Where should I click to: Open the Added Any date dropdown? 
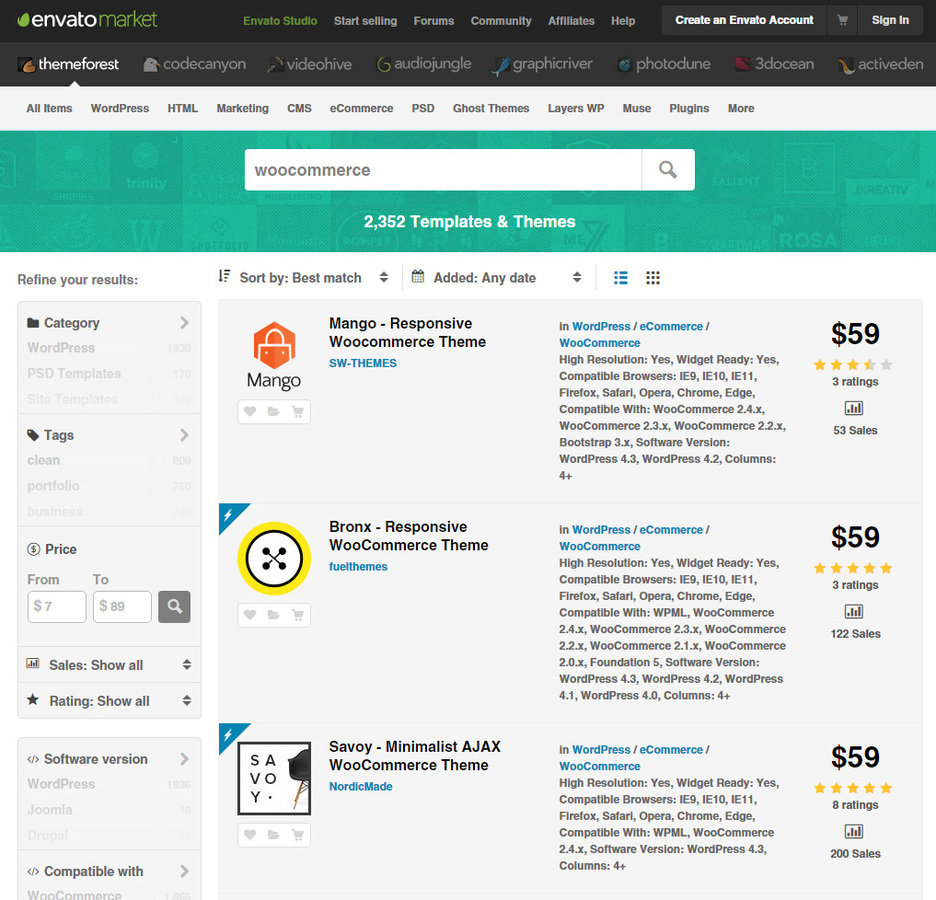(x=497, y=278)
